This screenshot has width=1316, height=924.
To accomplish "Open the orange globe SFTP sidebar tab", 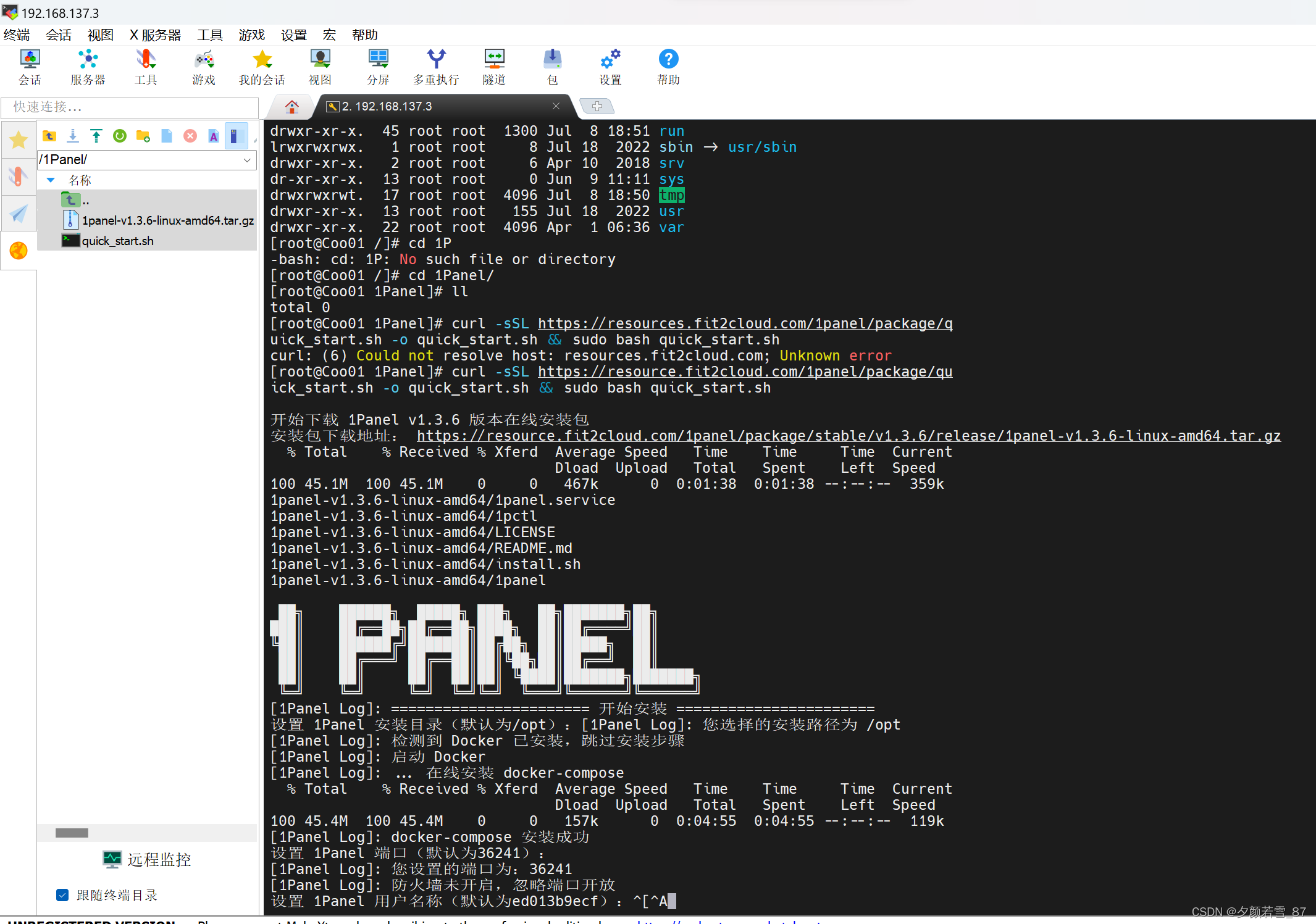I will (x=19, y=251).
